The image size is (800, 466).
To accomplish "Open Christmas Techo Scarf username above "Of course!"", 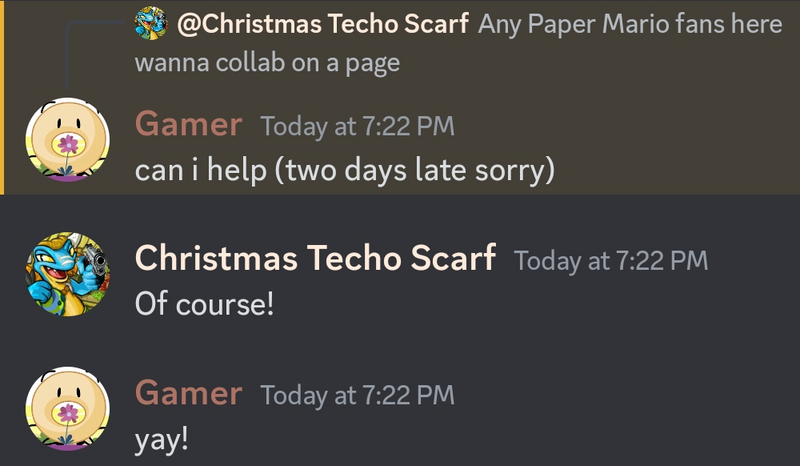I will (x=315, y=258).
